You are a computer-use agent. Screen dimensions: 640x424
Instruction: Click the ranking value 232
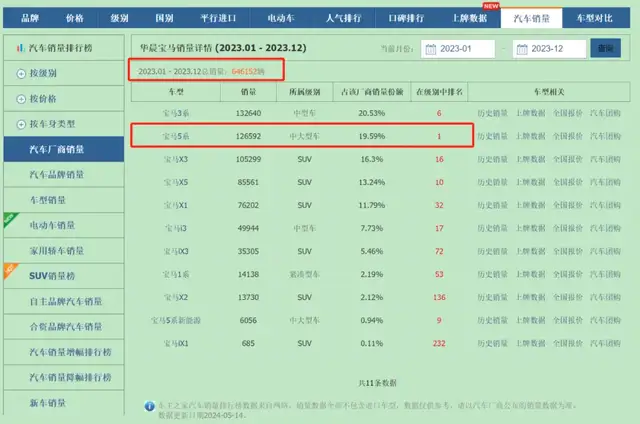(439, 343)
